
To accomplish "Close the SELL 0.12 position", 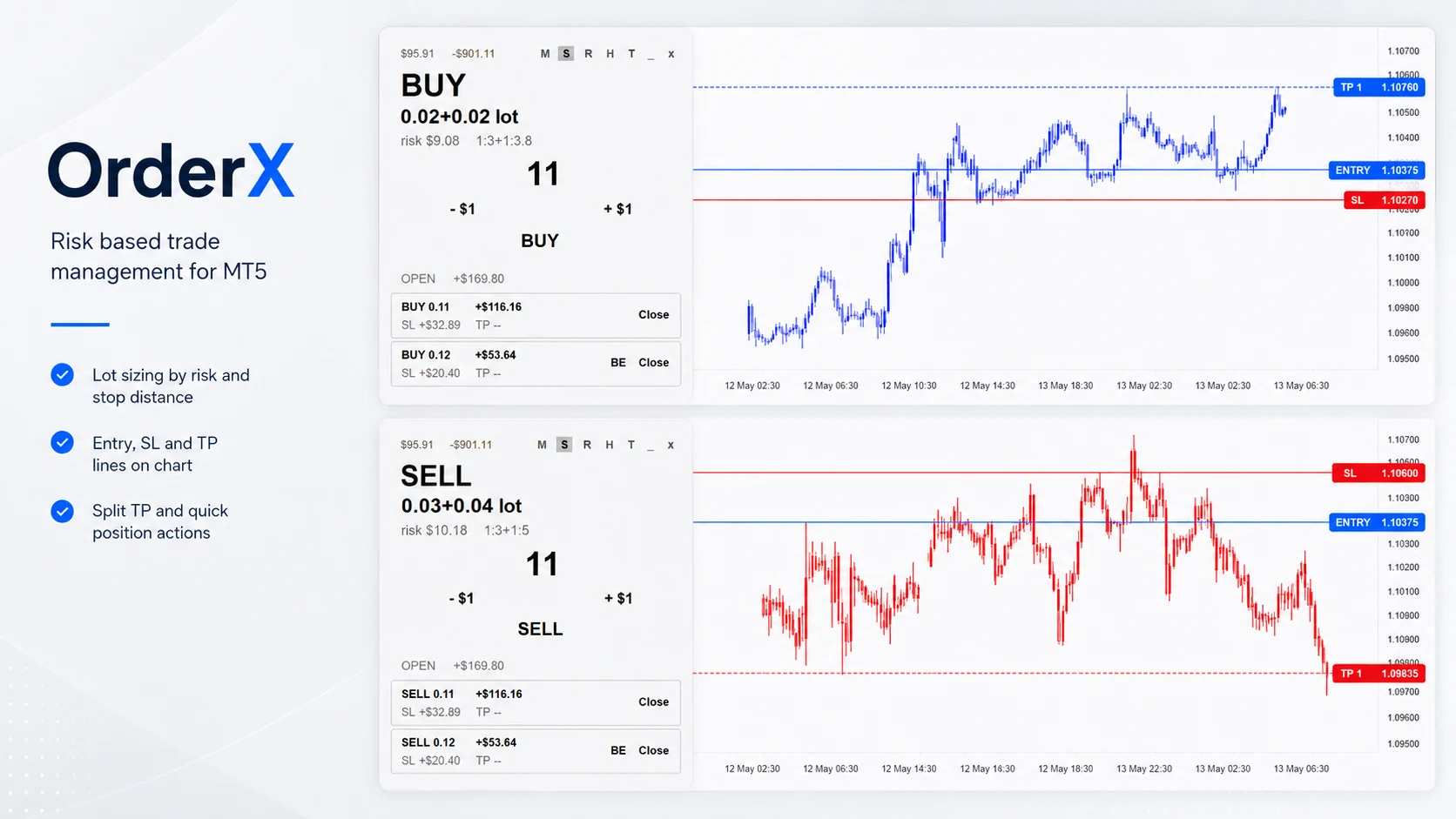I will 653,750.
